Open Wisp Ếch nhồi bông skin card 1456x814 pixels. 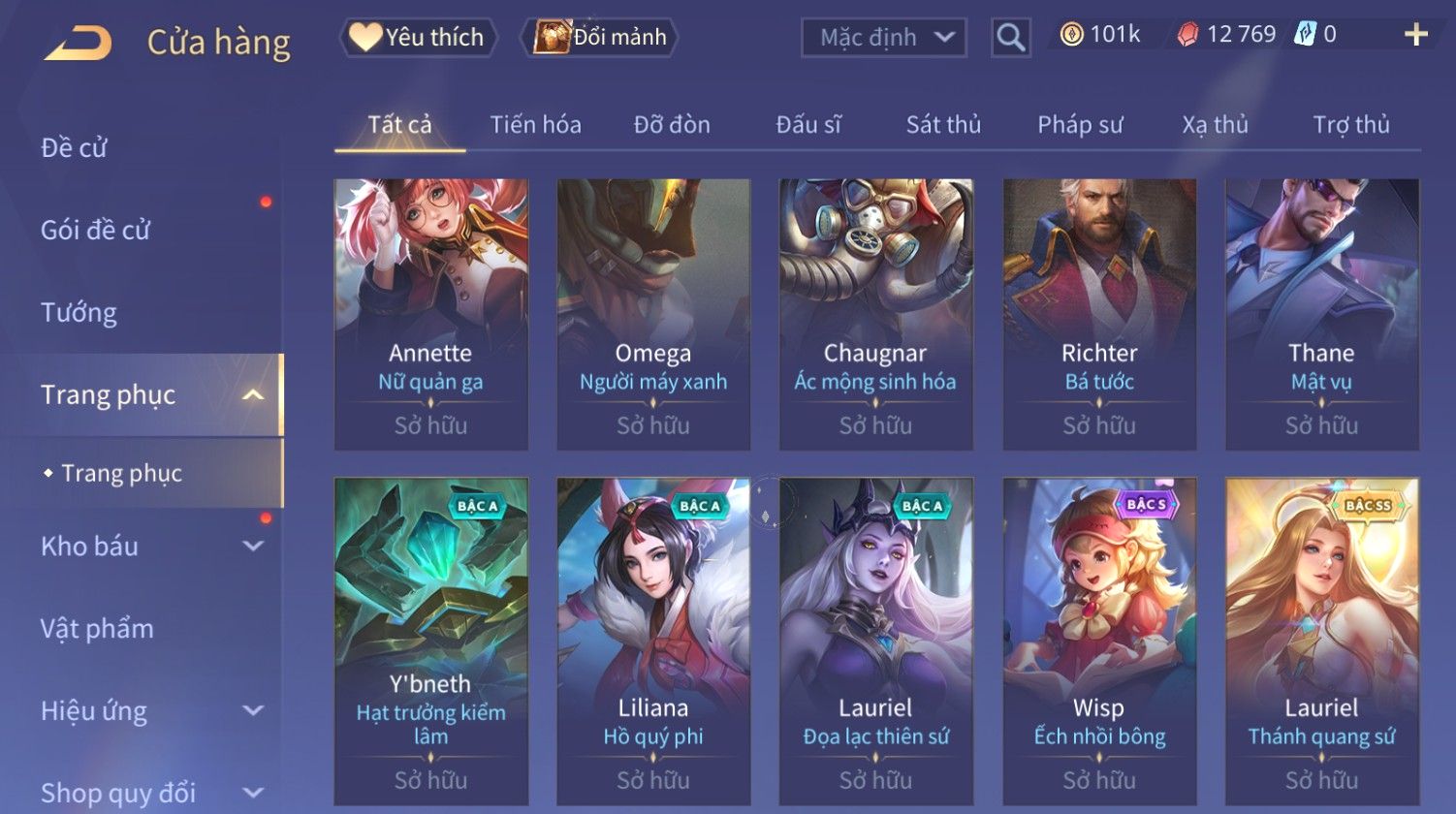coord(1099,642)
